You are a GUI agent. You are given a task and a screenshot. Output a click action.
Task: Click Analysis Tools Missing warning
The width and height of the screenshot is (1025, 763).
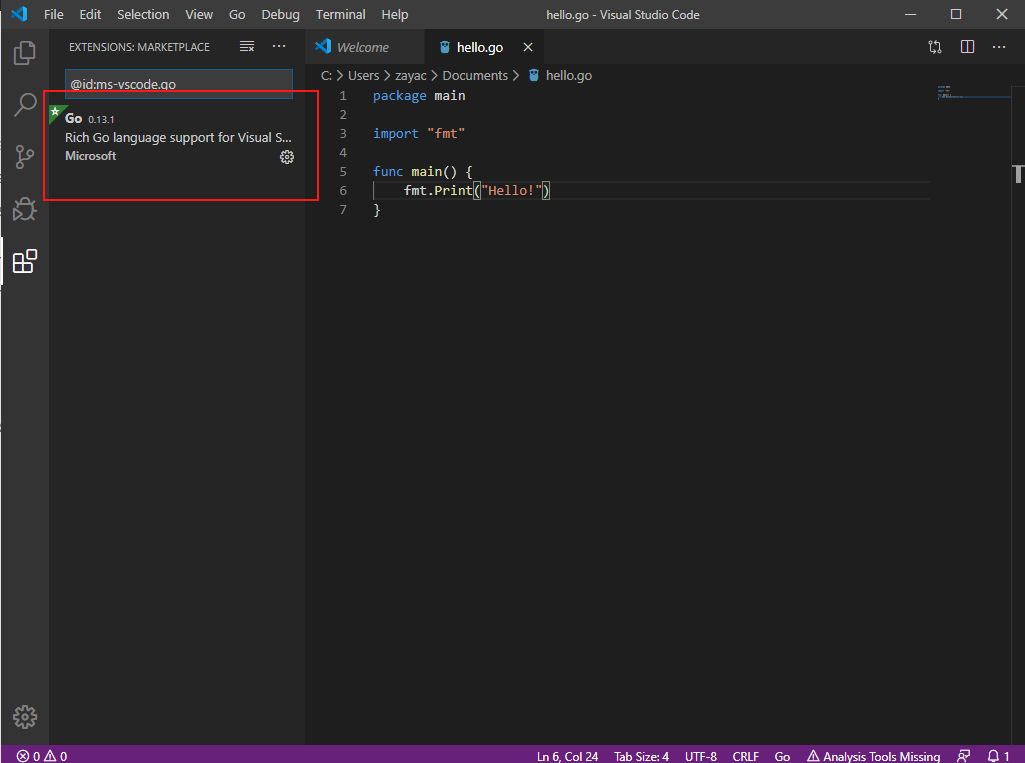tap(874, 756)
